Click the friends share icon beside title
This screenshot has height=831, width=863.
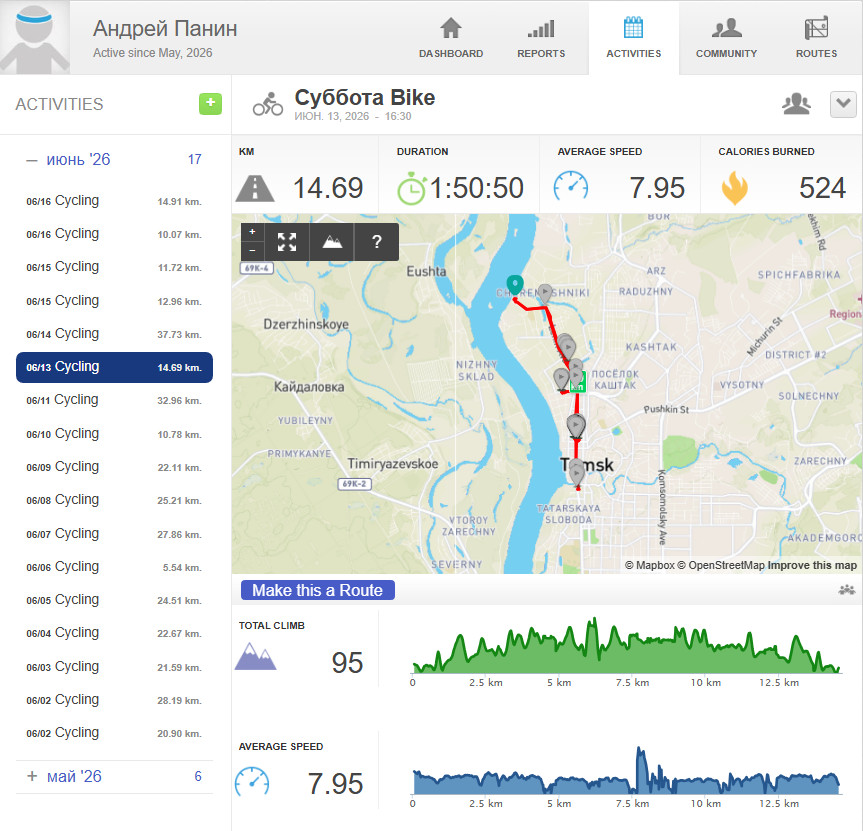pyautogui.click(x=796, y=103)
